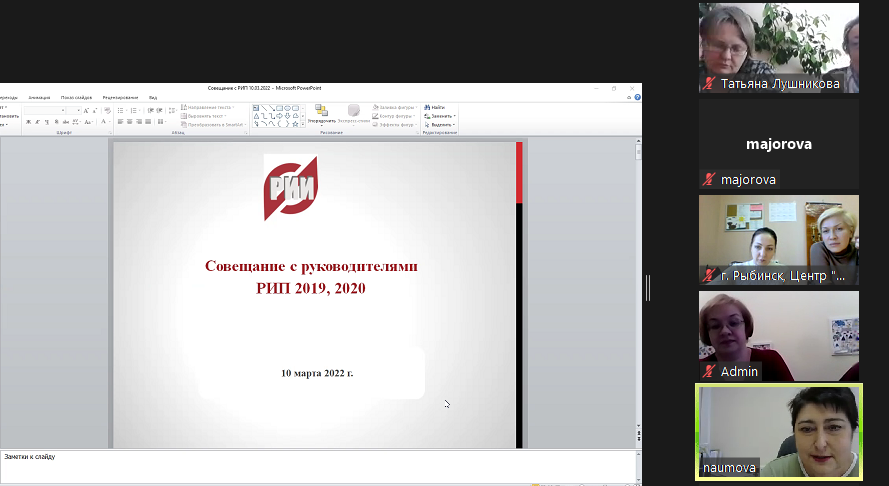Viewport: 889px width, 486px height.
Task: Decrease list indent level
Action: (150, 111)
